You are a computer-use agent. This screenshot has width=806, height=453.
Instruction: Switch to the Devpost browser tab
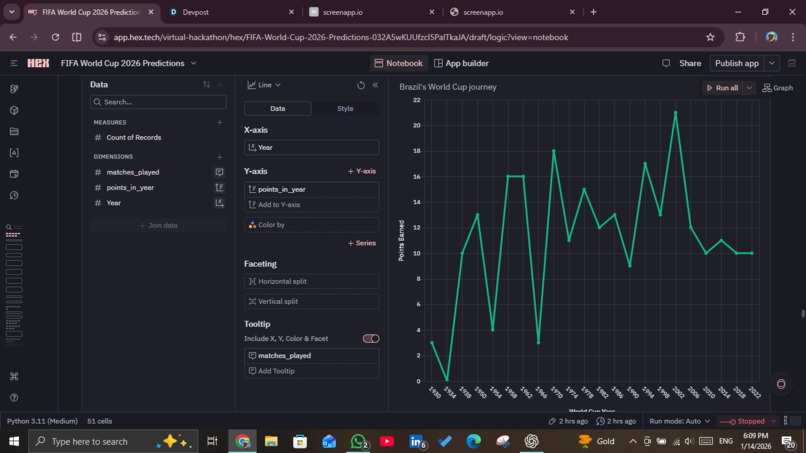pyautogui.click(x=231, y=12)
